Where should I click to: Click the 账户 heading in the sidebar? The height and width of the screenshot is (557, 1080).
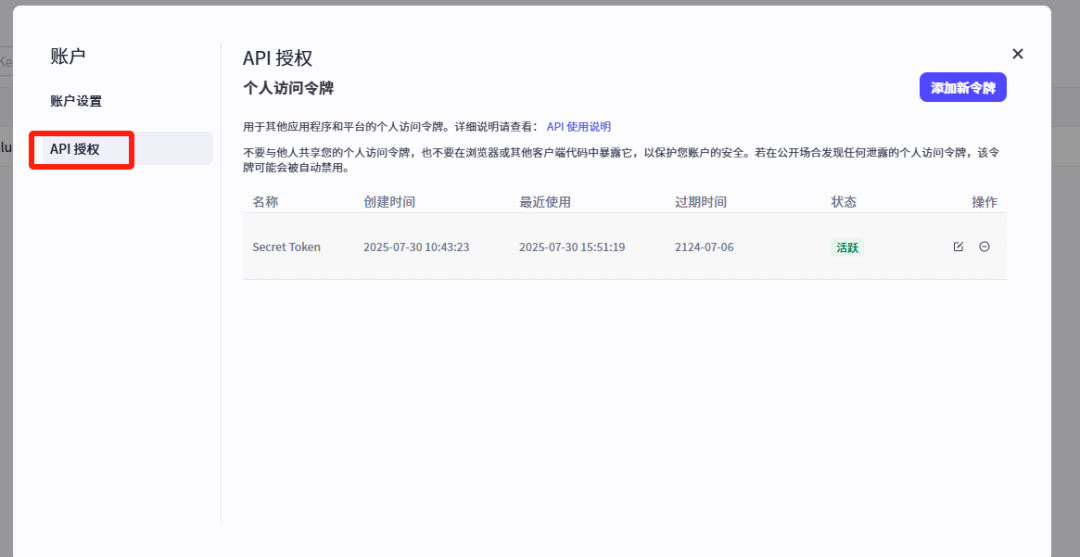click(x=68, y=56)
